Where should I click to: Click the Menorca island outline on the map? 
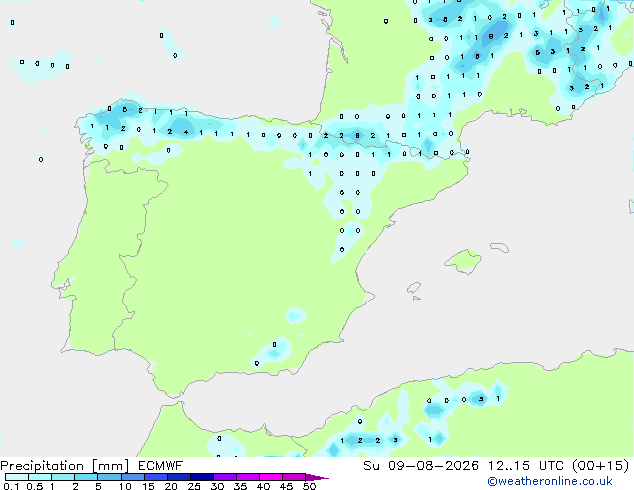500,247
